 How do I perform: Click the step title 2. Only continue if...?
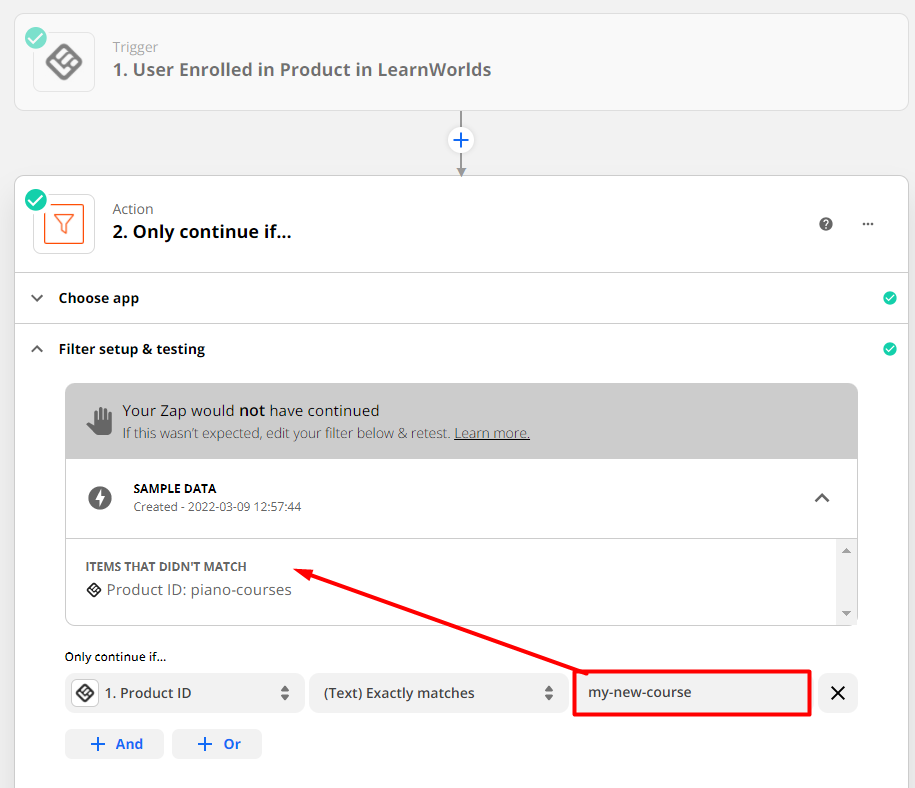coord(202,232)
